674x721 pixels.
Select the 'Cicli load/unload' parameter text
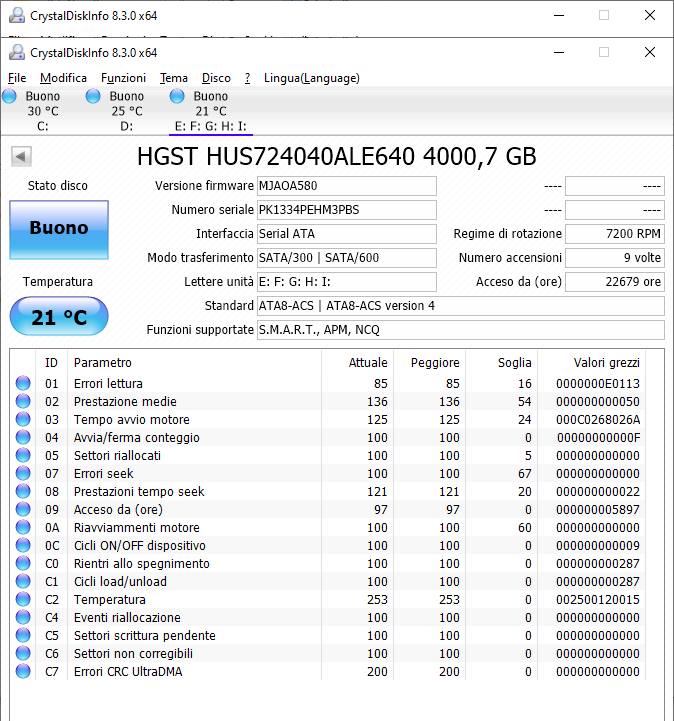120,582
